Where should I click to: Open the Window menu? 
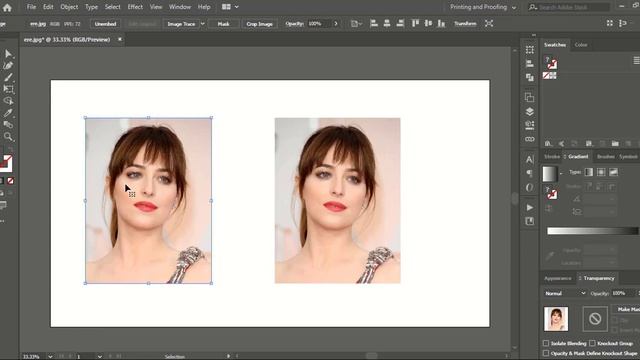[180, 7]
